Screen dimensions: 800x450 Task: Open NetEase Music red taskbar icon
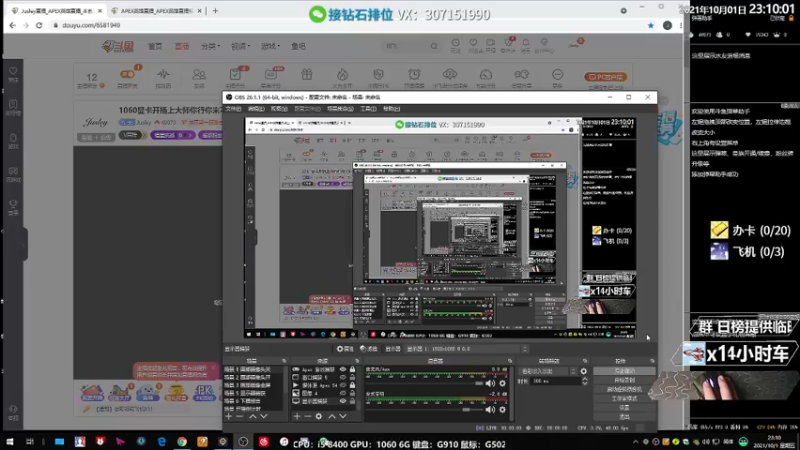[x=264, y=442]
